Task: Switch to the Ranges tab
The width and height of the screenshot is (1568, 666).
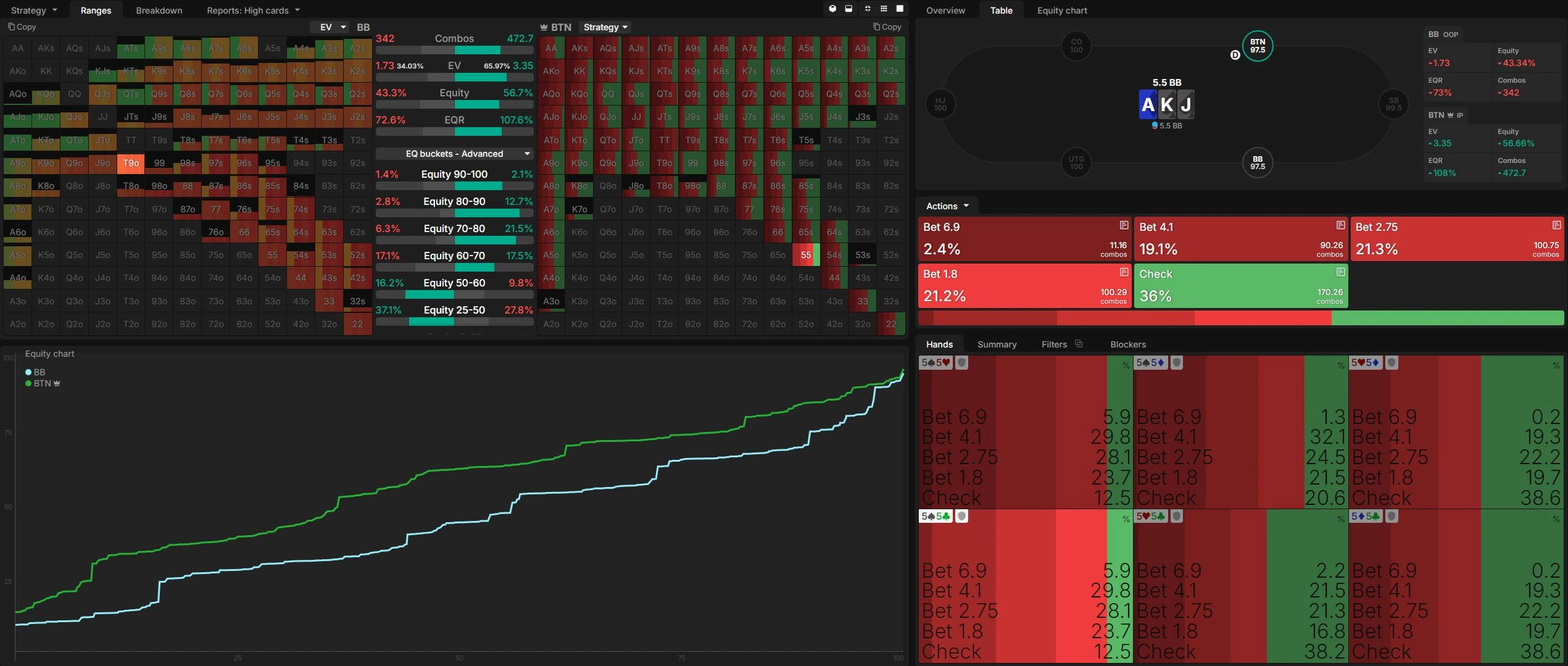Action: pos(96,10)
